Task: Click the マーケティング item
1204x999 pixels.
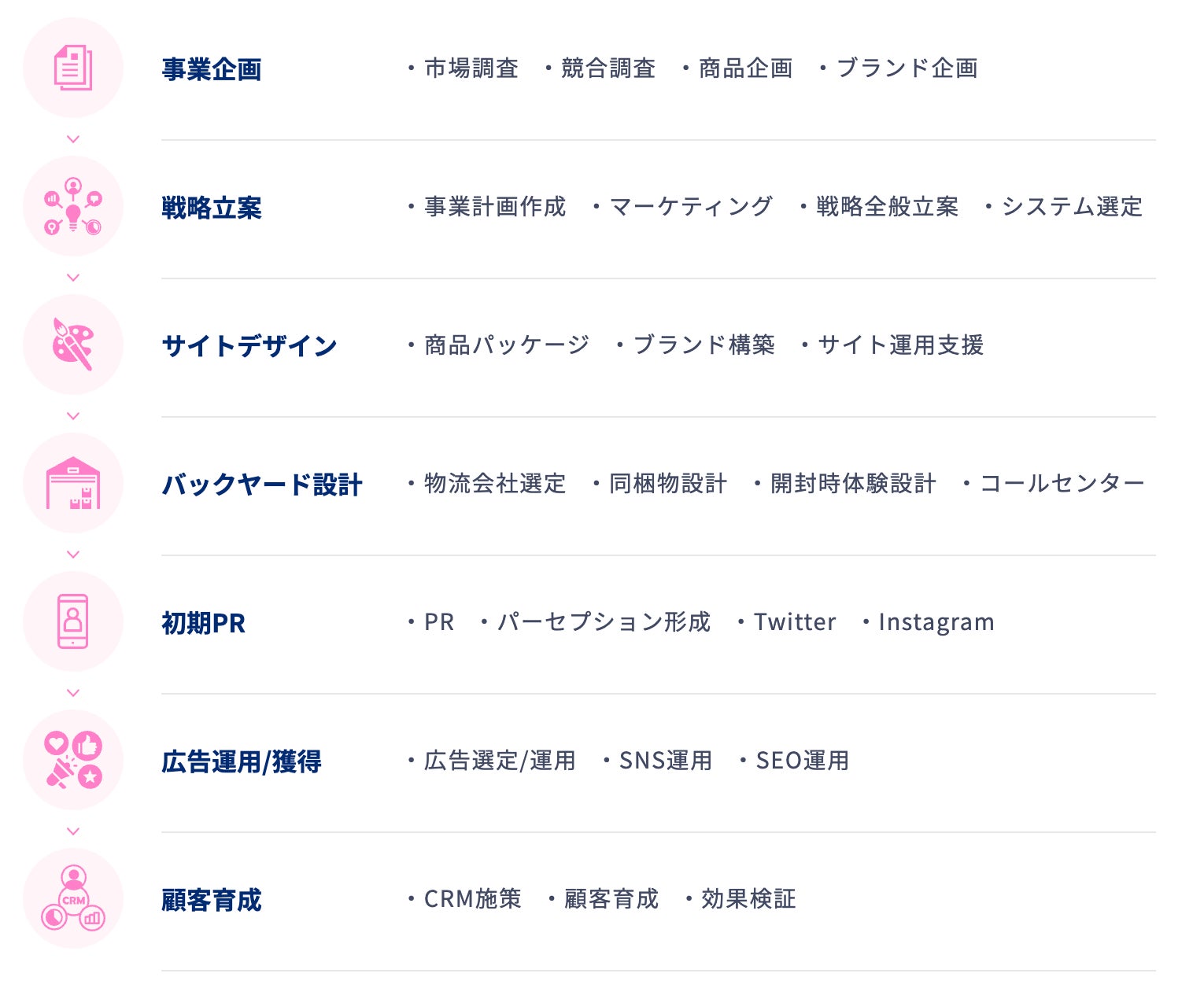Action: 691,207
